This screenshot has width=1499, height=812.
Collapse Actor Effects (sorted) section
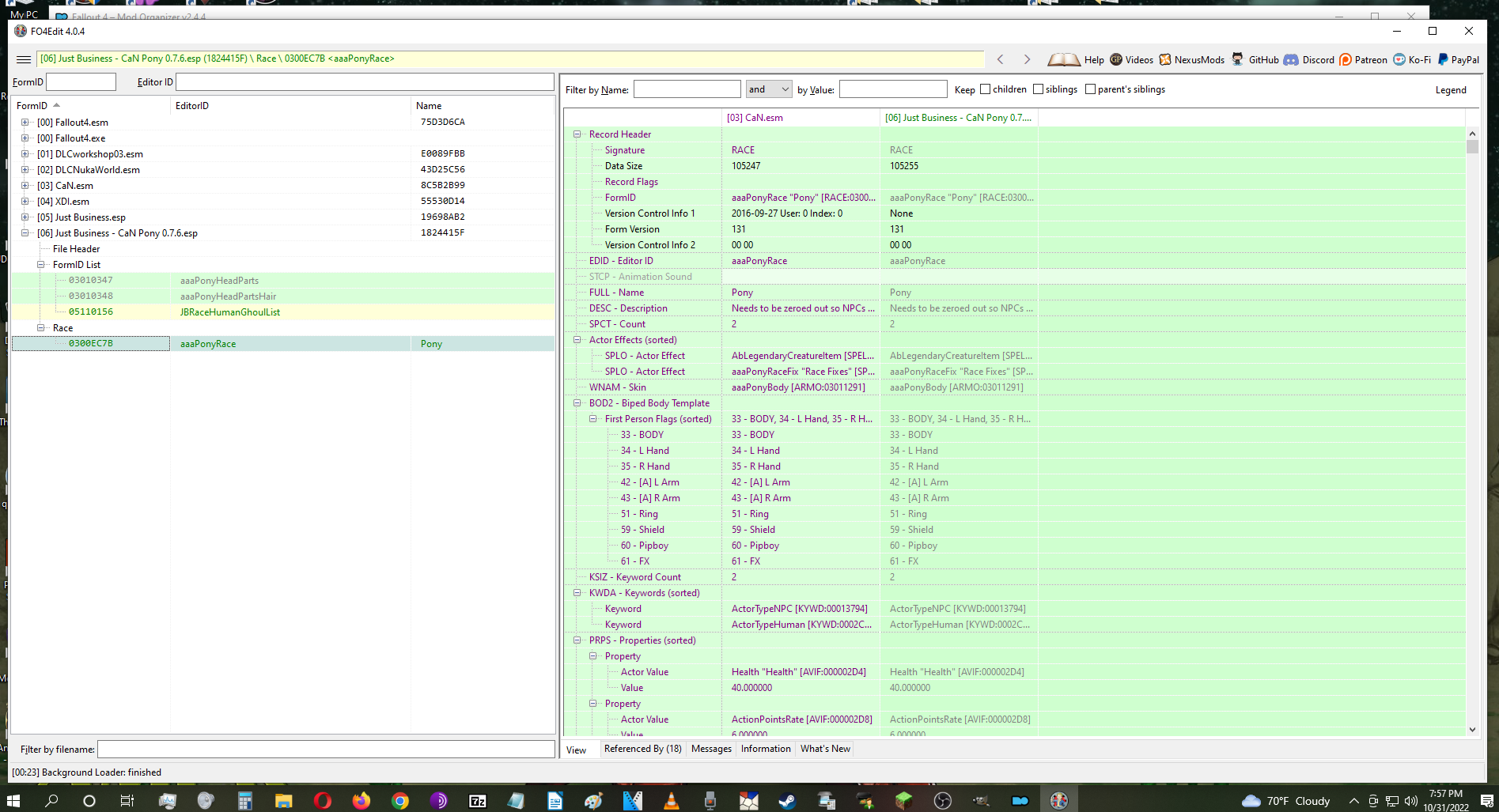(577, 340)
